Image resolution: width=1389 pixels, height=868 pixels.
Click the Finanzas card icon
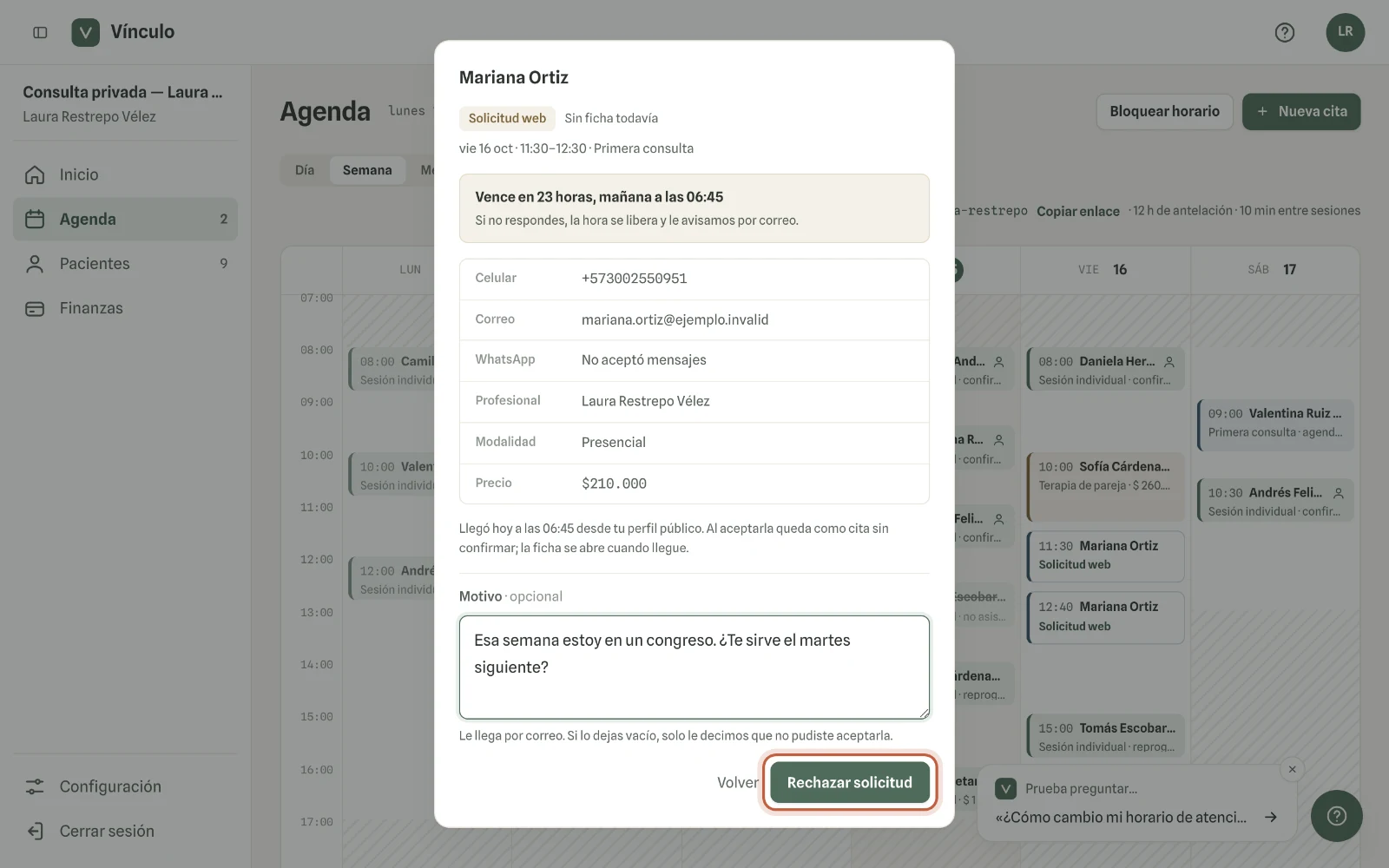(35, 308)
